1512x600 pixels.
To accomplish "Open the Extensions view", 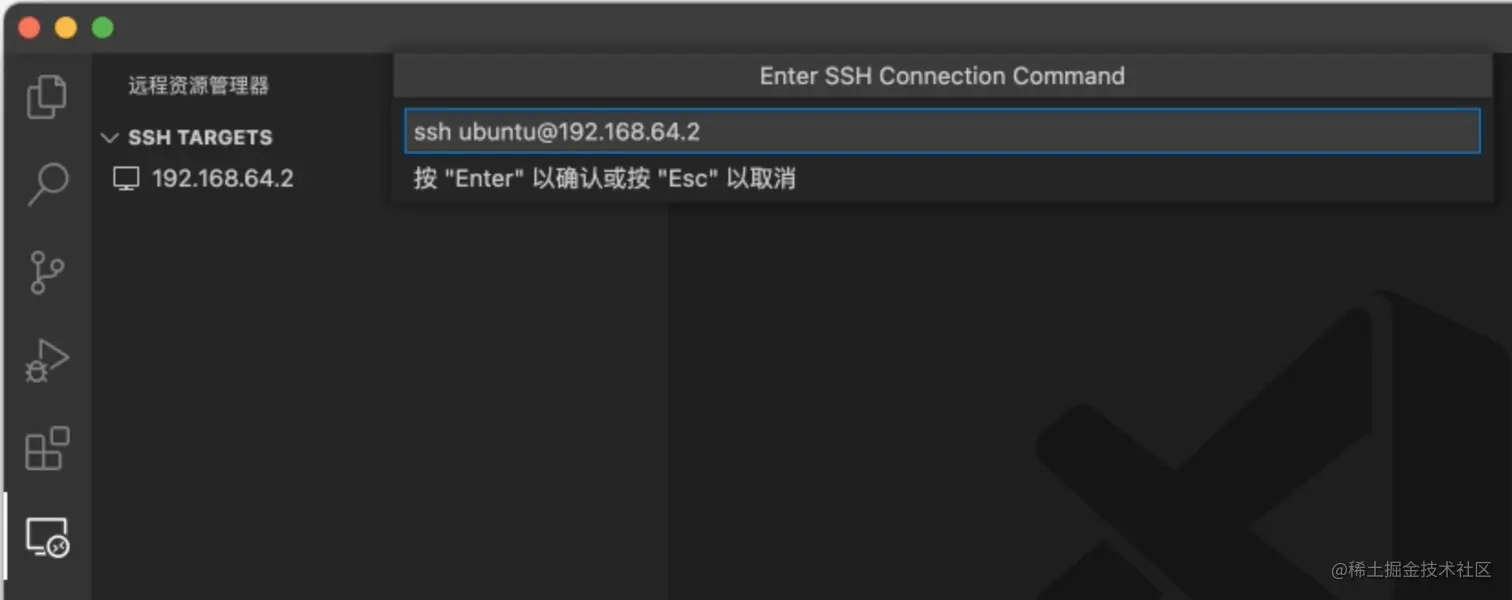I will (47, 449).
